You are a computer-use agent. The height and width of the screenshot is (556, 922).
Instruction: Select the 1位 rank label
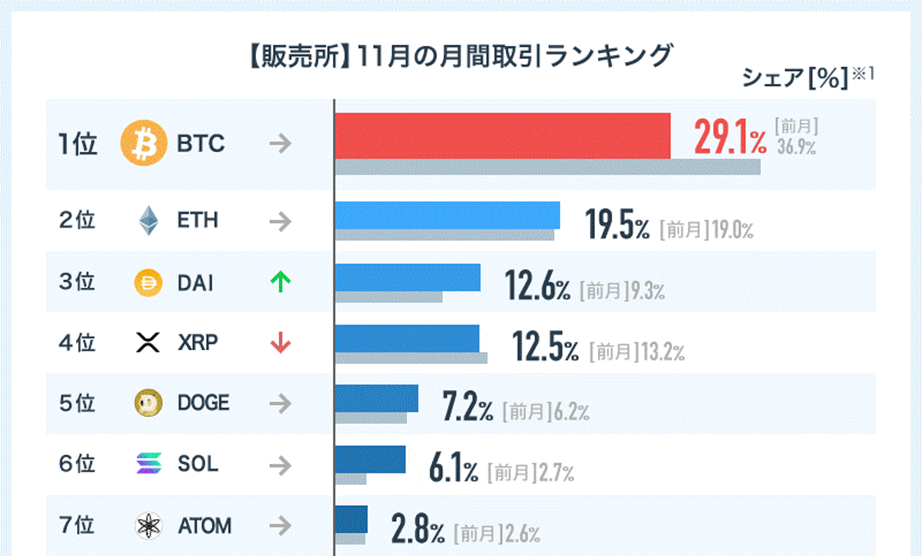click(78, 144)
